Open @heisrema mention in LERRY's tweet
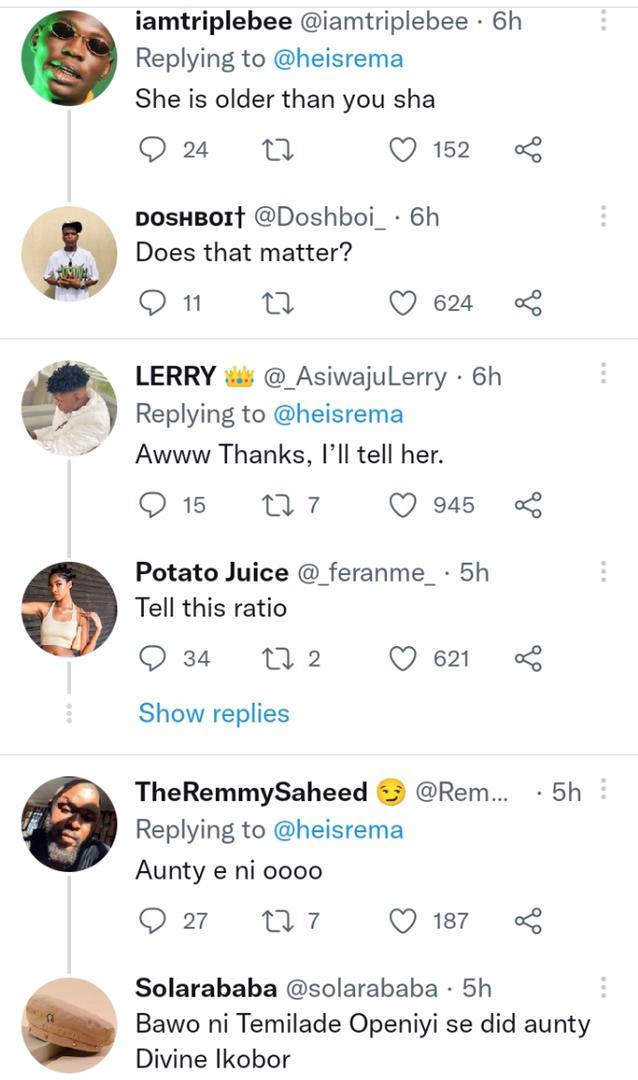638x1080 pixels. tap(338, 414)
